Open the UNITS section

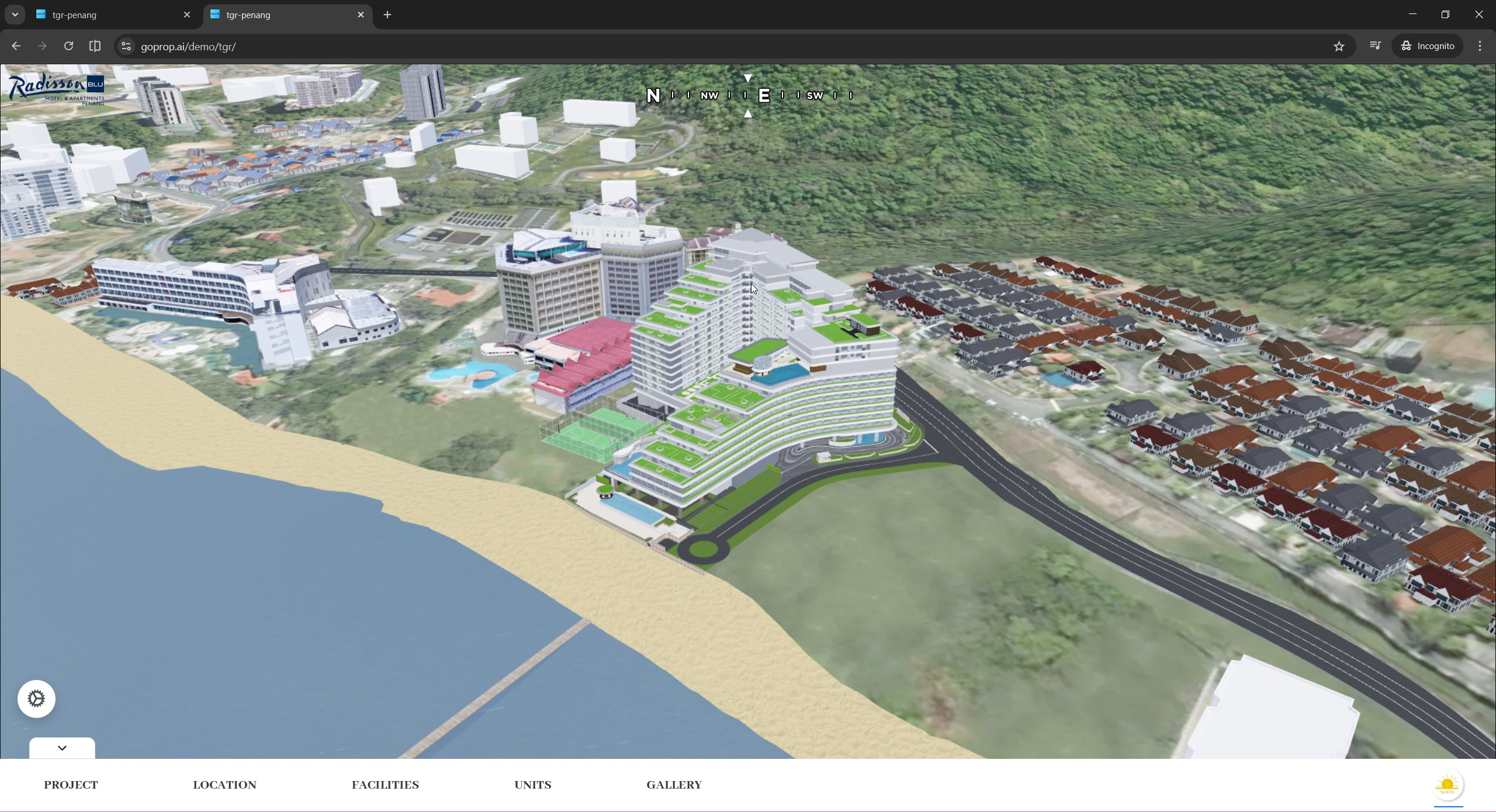(x=532, y=785)
